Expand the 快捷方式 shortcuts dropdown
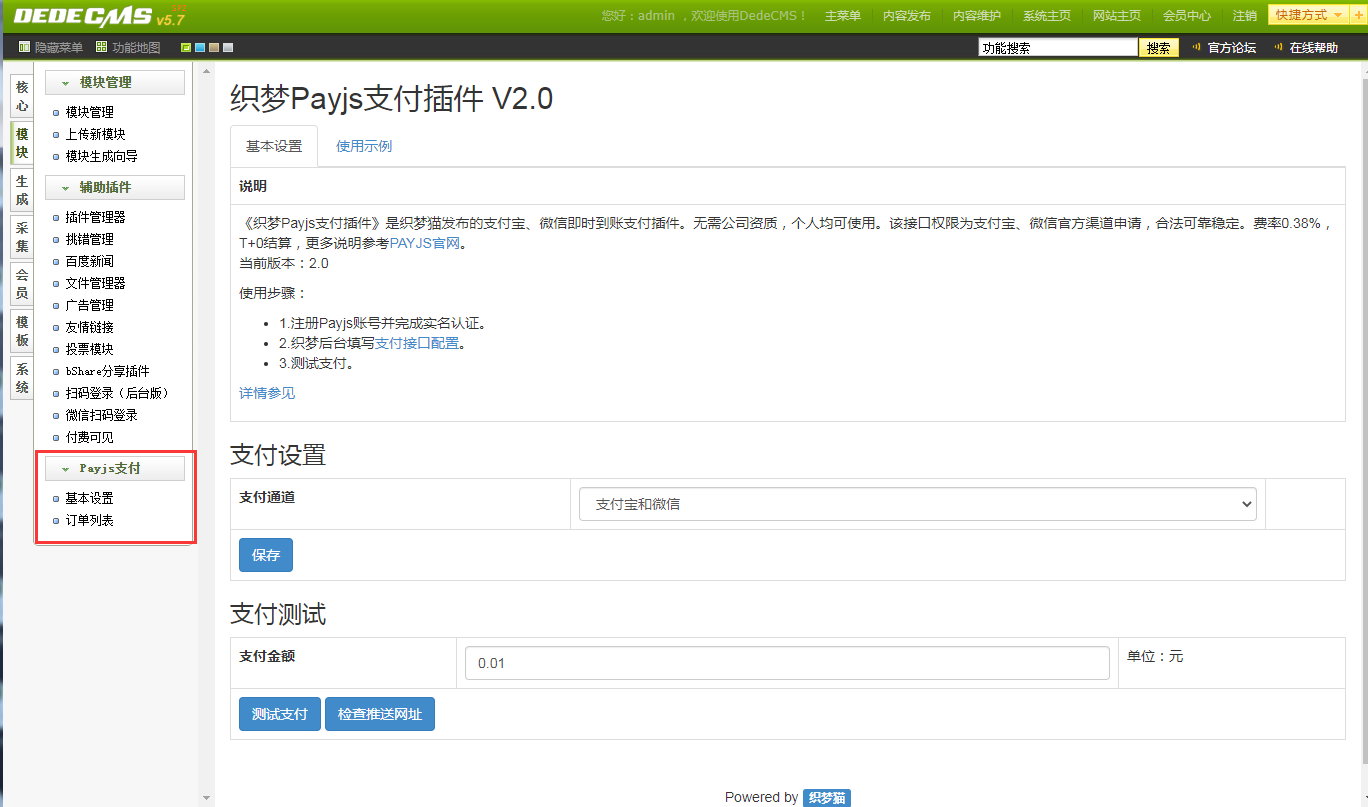This screenshot has height=807, width=1368. [1308, 15]
